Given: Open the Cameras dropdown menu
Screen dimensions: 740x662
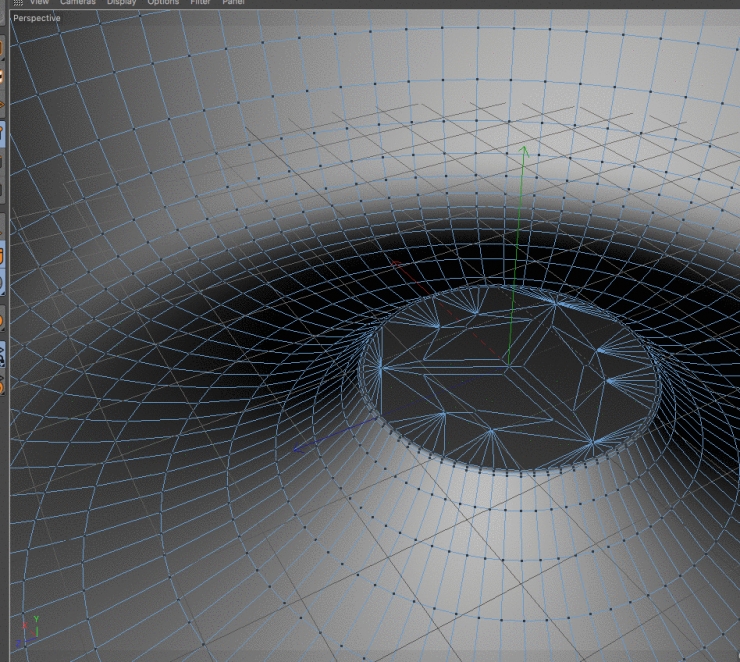Looking at the screenshot, I should (x=77, y=3).
